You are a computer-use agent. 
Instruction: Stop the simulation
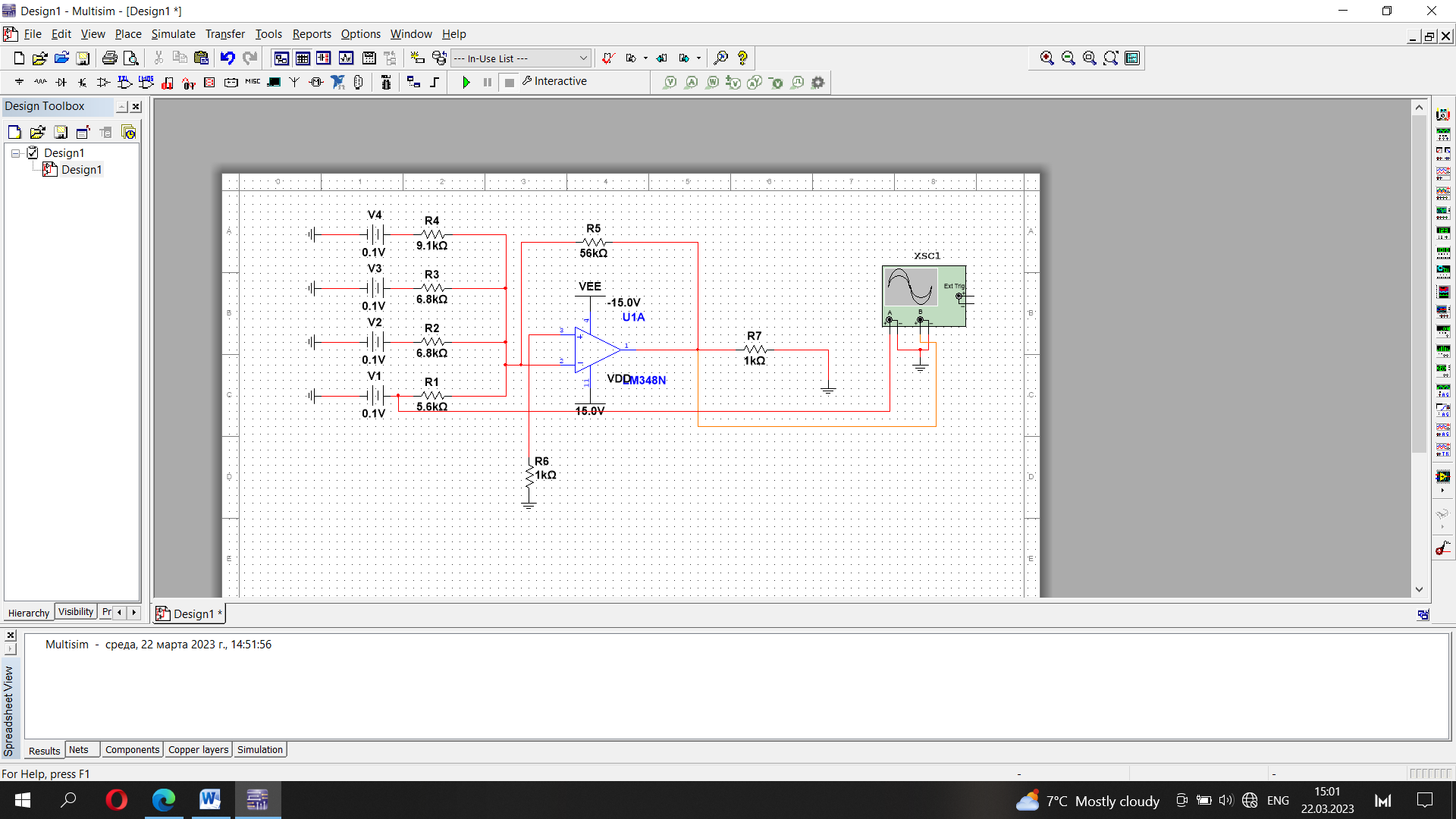pos(510,82)
